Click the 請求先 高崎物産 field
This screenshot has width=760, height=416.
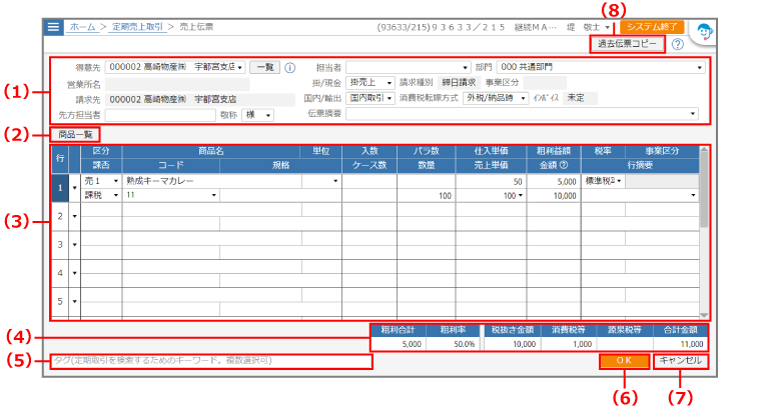point(200,100)
